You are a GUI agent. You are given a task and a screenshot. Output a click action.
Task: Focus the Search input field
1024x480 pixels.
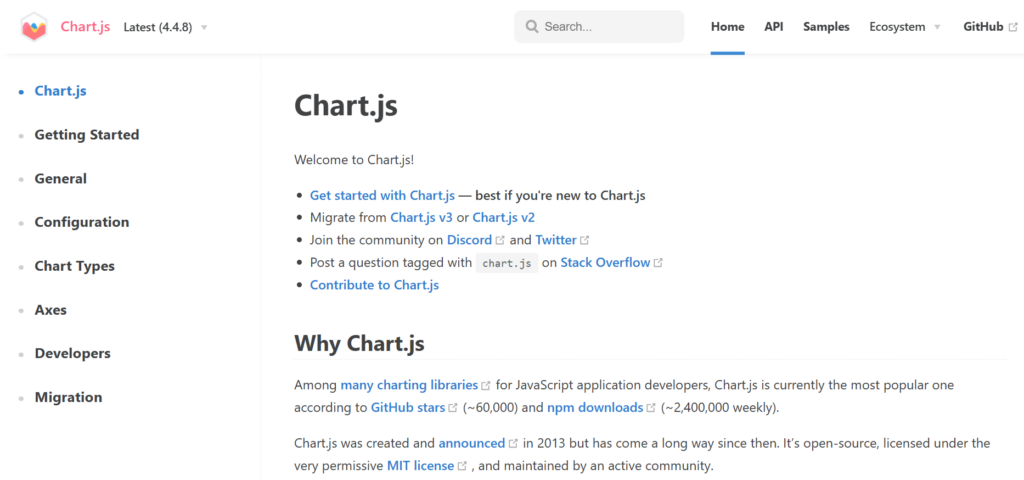click(x=599, y=27)
